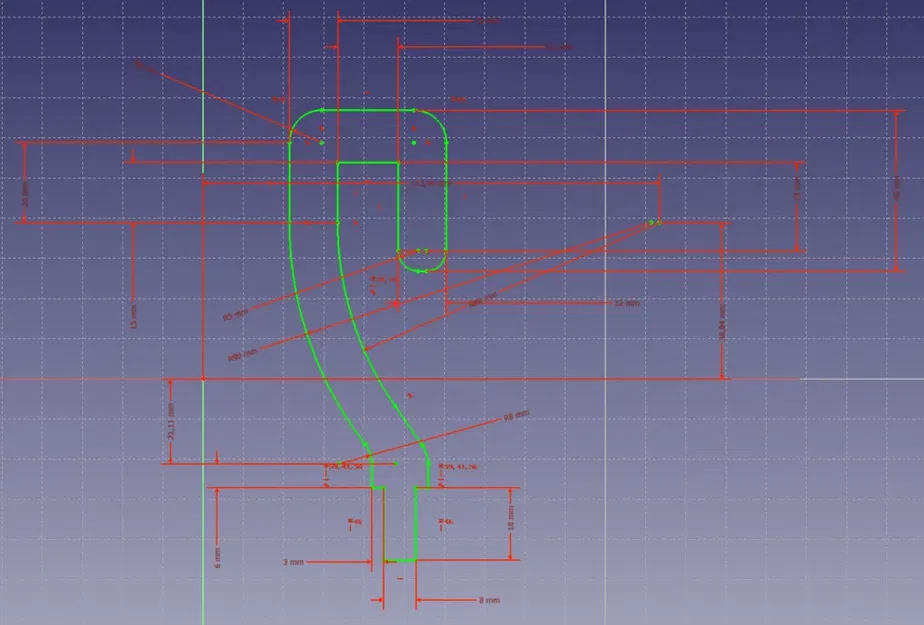
Task: Select the 111,46 mm horizontal dimension label
Action: pyautogui.click(x=431, y=184)
